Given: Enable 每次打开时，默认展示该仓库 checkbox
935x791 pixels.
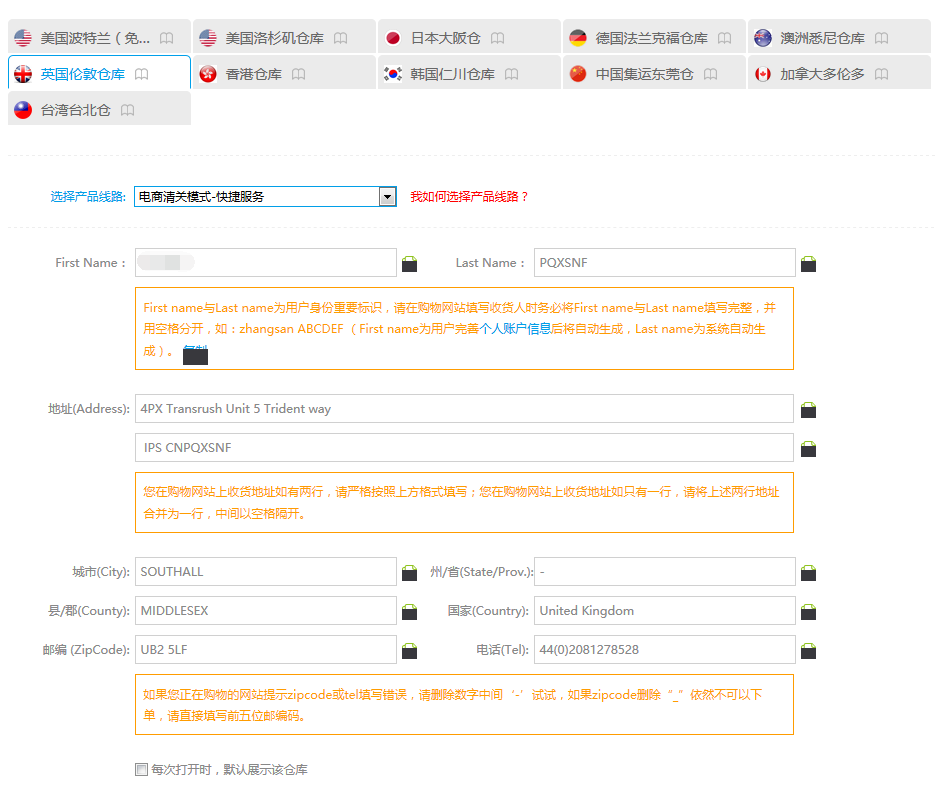Looking at the screenshot, I should [141, 769].
